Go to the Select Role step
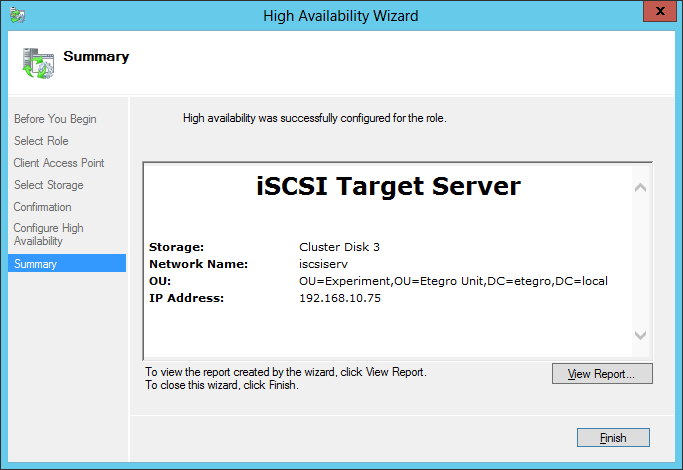The image size is (683, 470). point(41,141)
